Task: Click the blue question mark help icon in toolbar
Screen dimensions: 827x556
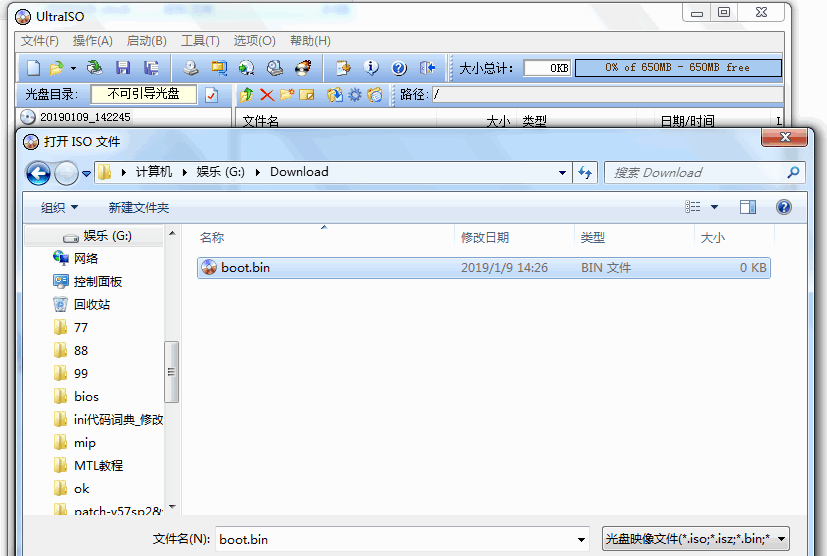Action: coord(399,68)
